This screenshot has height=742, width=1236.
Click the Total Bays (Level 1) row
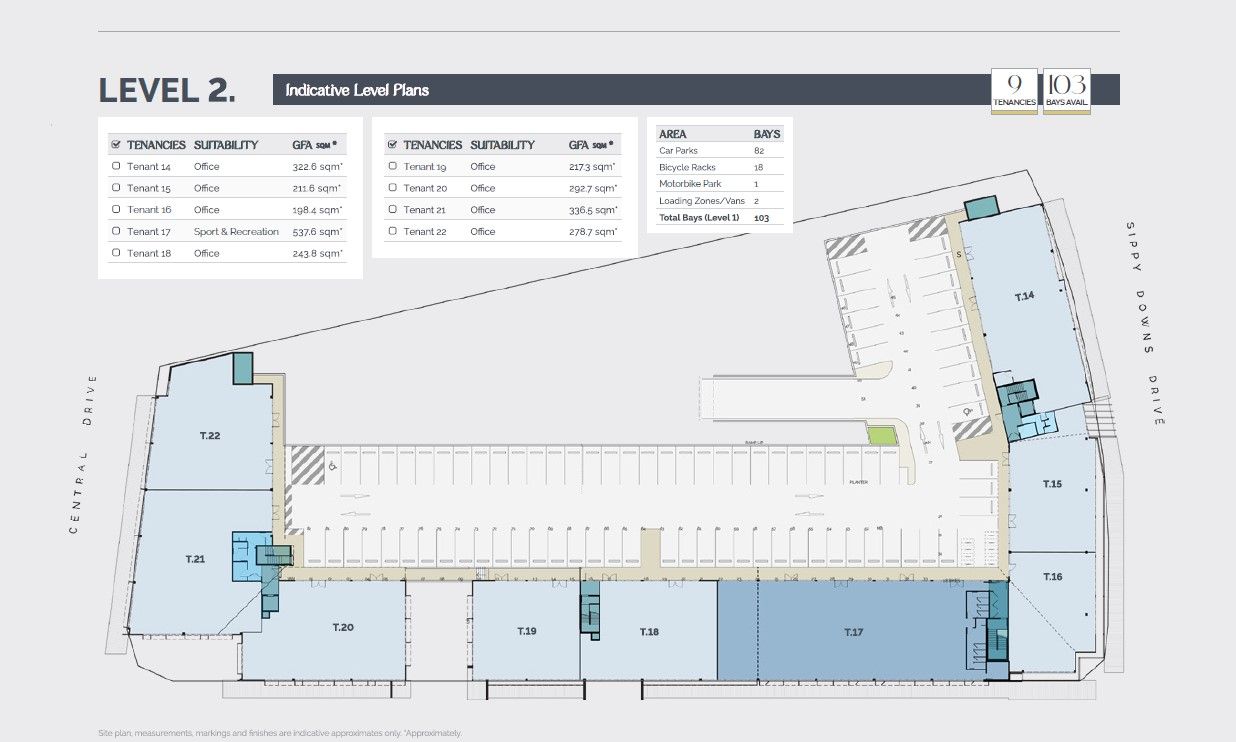(719, 218)
